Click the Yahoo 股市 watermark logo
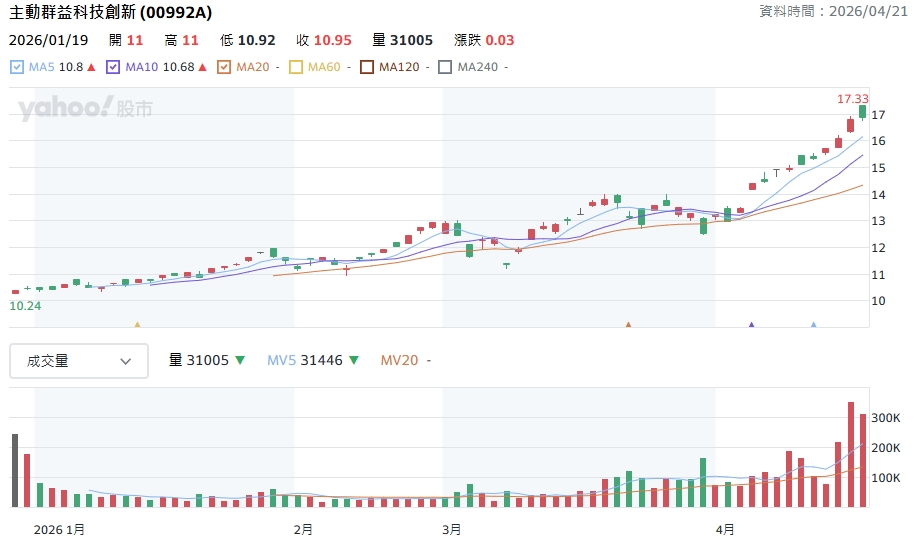This screenshot has width=918, height=541. click(x=84, y=108)
